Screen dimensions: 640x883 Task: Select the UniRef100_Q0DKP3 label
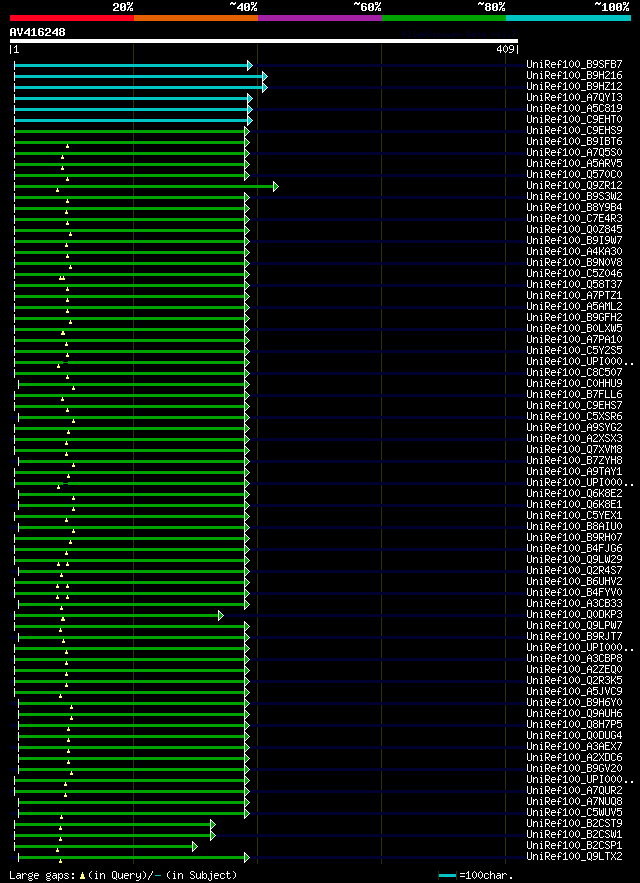[574, 614]
